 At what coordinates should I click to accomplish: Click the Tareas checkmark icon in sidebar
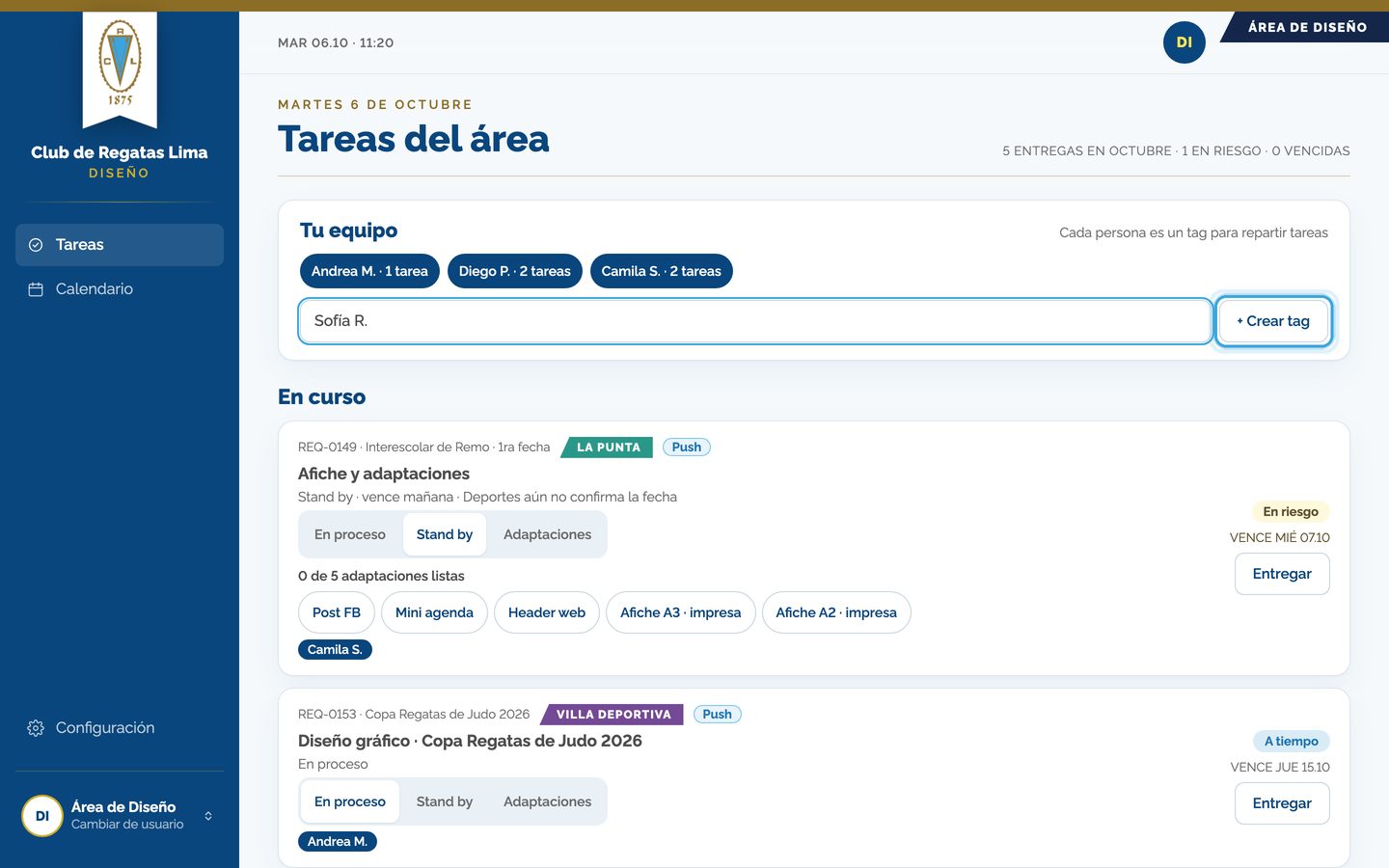[x=36, y=245]
